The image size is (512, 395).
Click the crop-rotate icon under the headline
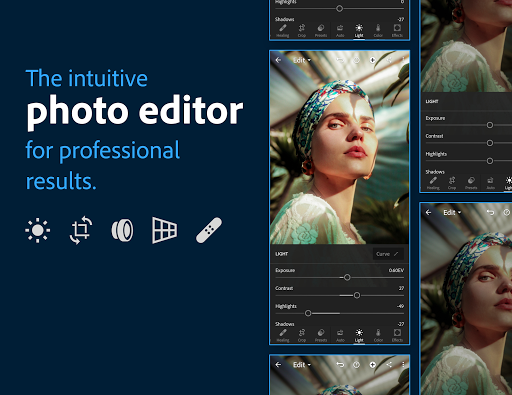[81, 230]
